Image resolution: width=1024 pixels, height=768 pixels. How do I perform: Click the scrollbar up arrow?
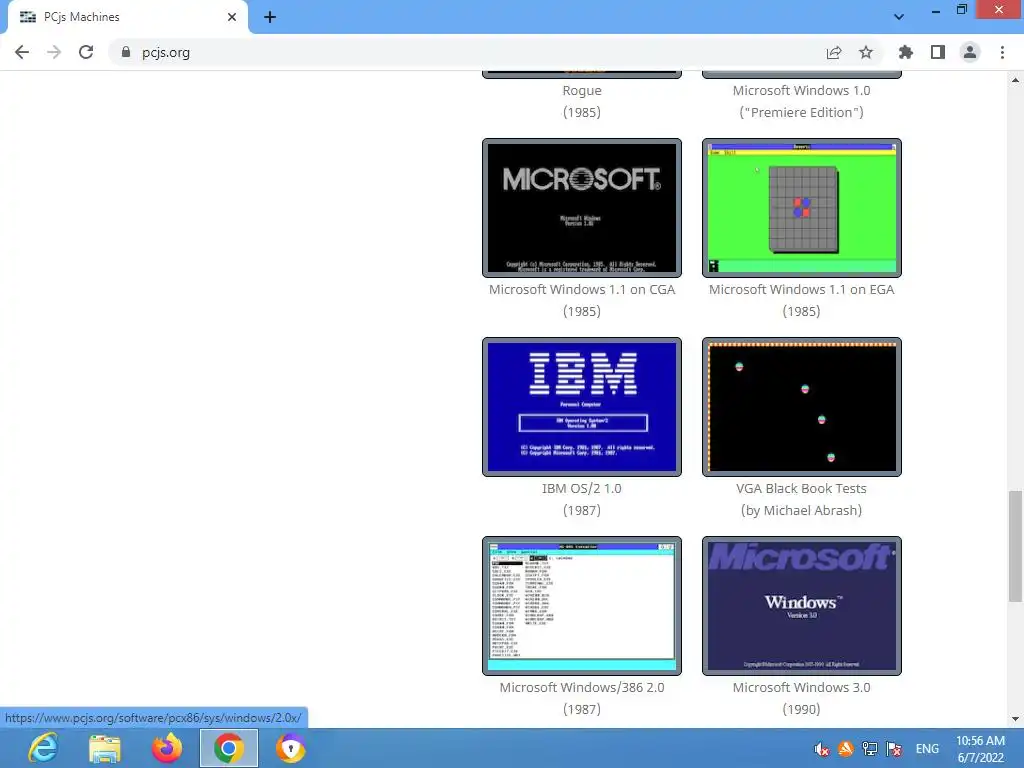tap(1015, 80)
